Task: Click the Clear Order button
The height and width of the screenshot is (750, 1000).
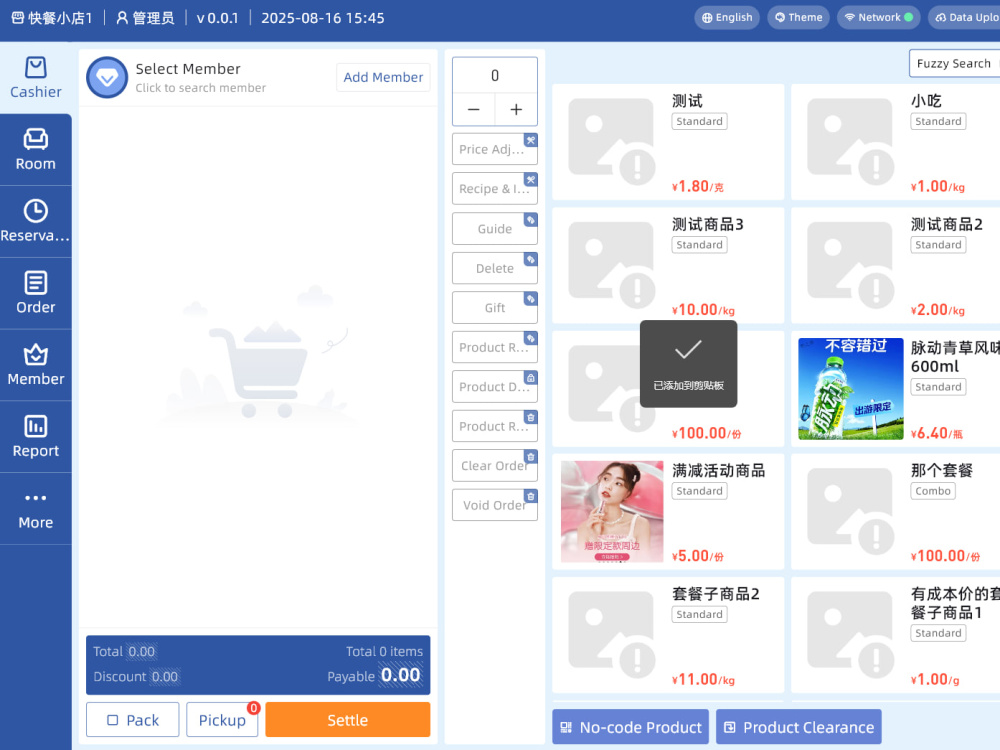Action: pos(495,466)
